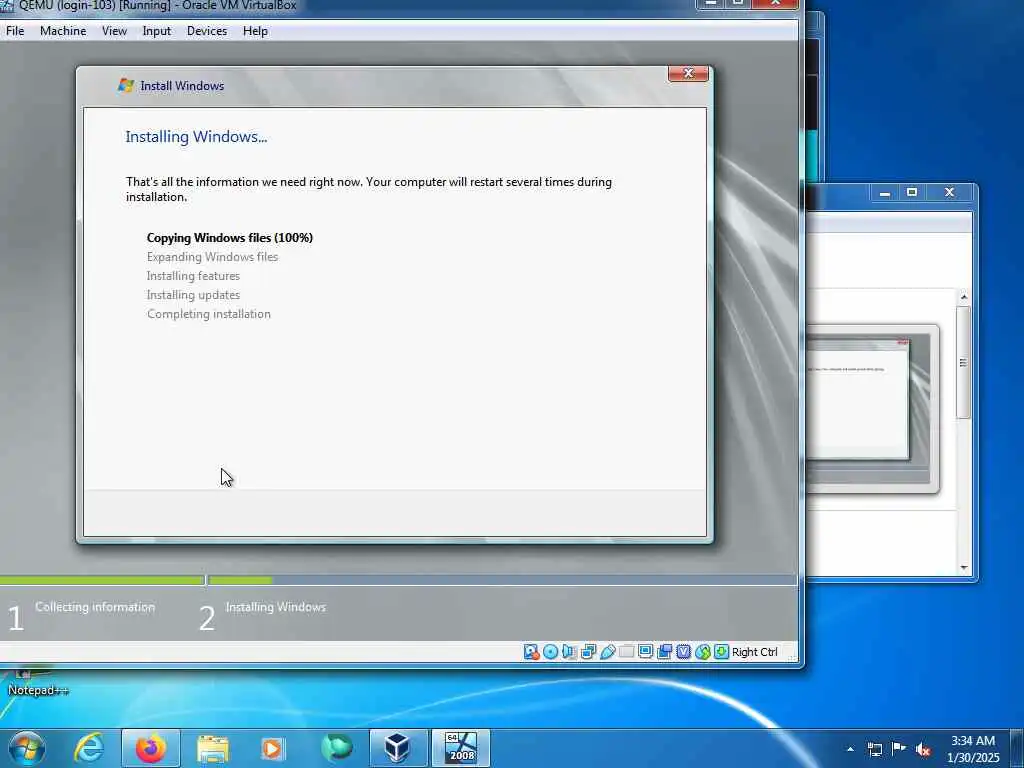Click the green globe app taskbar icon
Image resolution: width=1024 pixels, height=768 pixels.
pyautogui.click(x=336, y=748)
